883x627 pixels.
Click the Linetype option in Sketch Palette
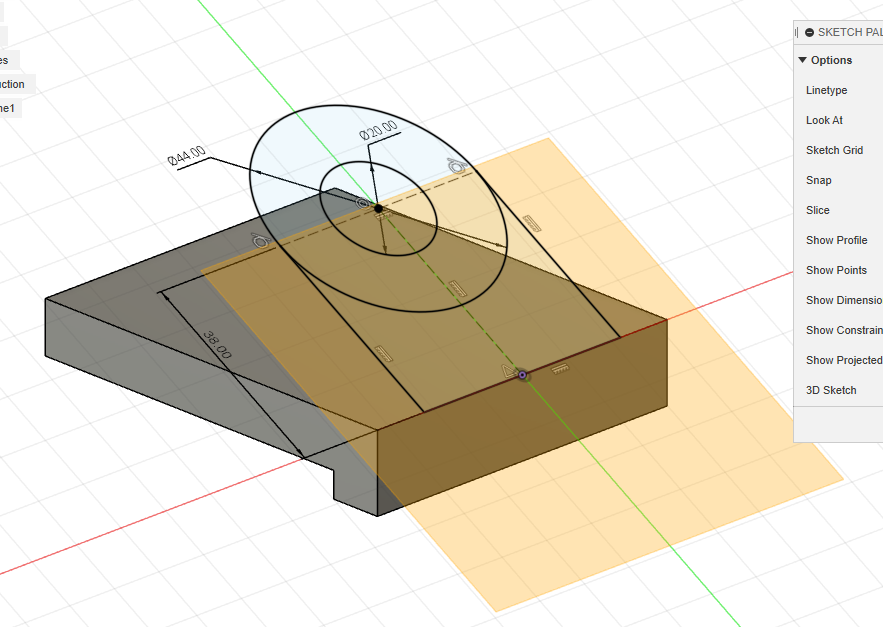coord(826,90)
